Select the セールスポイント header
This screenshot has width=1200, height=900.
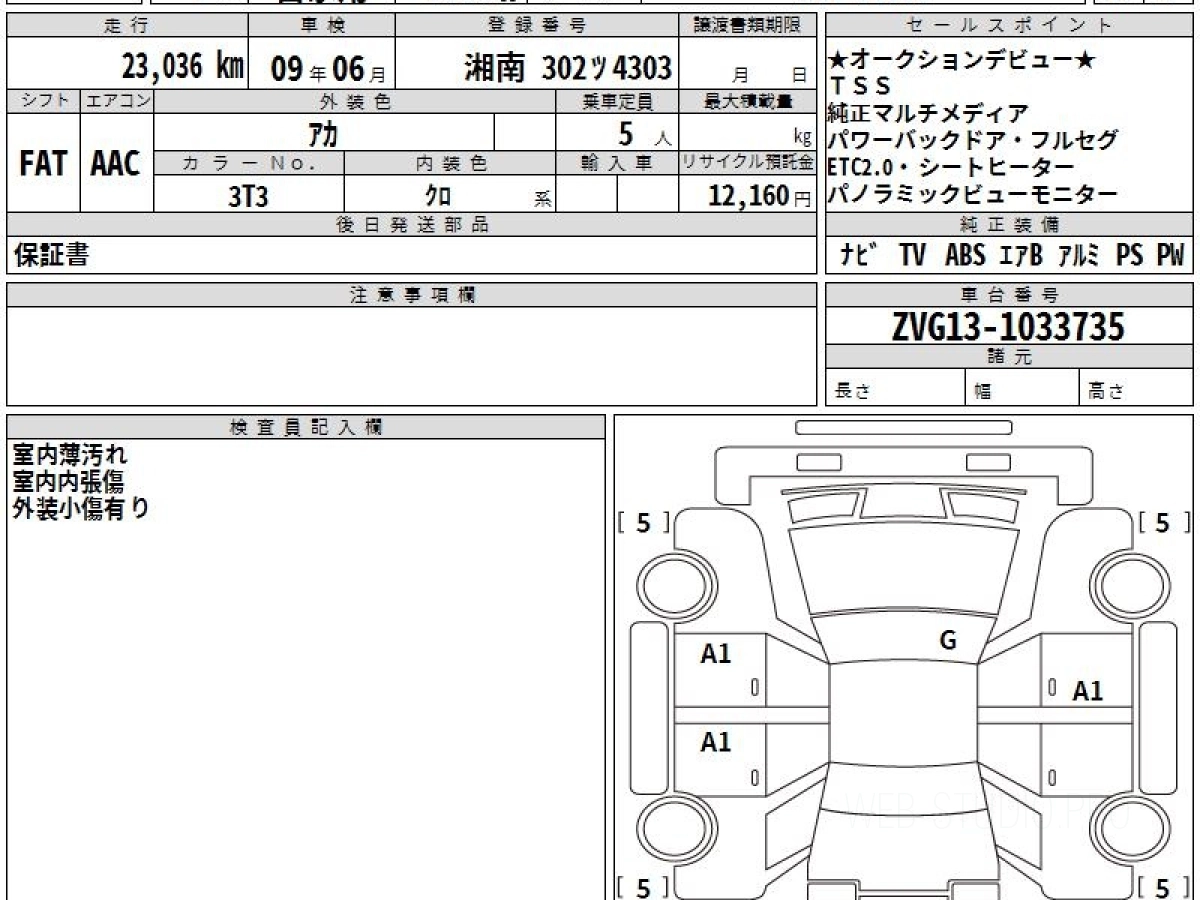1009,26
